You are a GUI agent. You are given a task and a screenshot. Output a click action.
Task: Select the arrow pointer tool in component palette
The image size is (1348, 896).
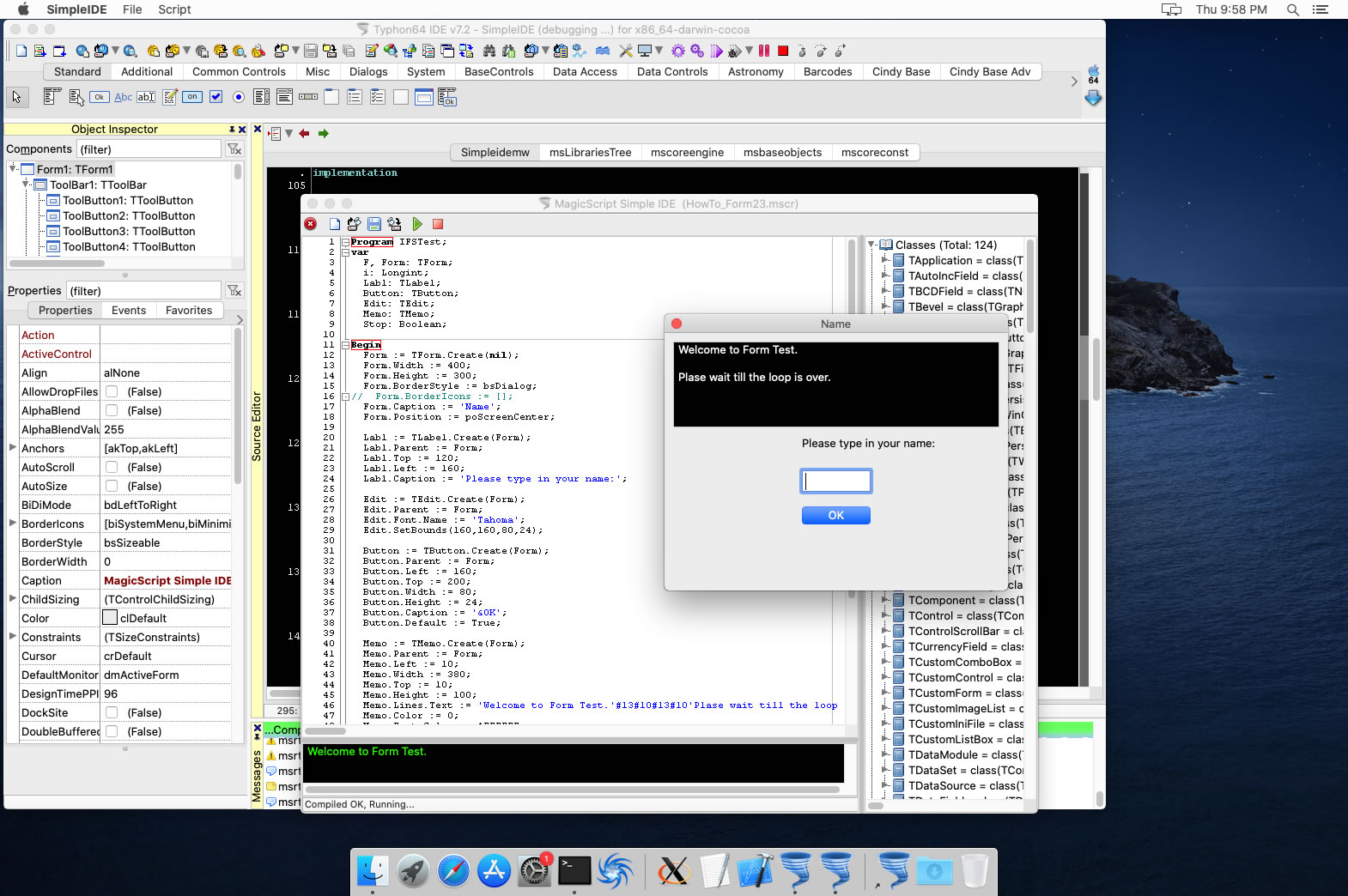tap(16, 97)
